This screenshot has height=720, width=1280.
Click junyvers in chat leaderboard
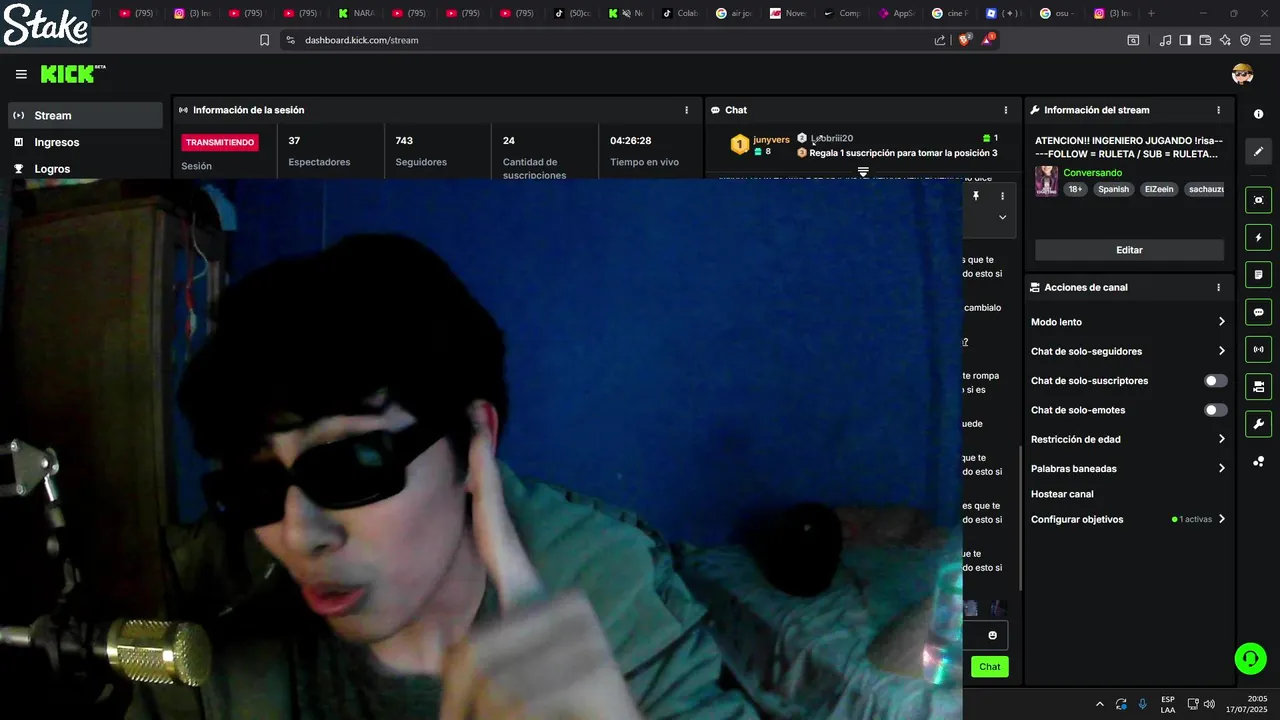[771, 139]
